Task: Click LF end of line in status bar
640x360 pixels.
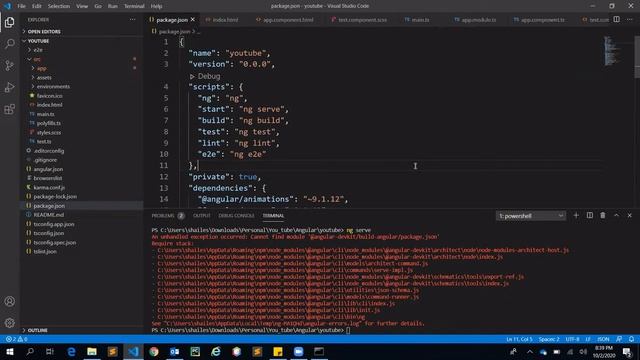Action: tap(588, 339)
